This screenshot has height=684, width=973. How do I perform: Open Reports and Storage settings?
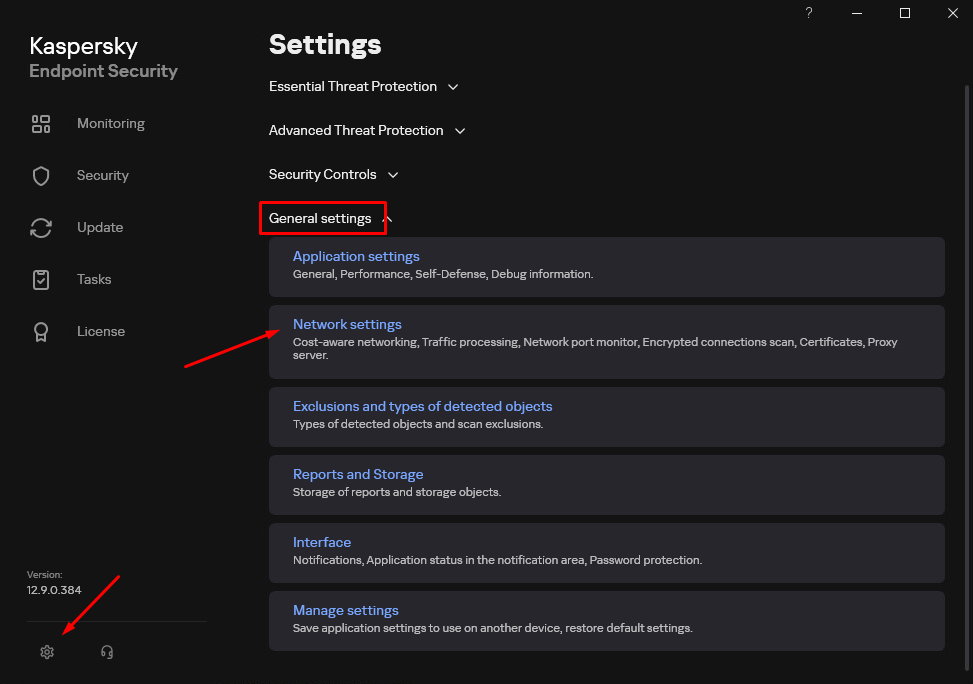pyautogui.click(x=358, y=475)
